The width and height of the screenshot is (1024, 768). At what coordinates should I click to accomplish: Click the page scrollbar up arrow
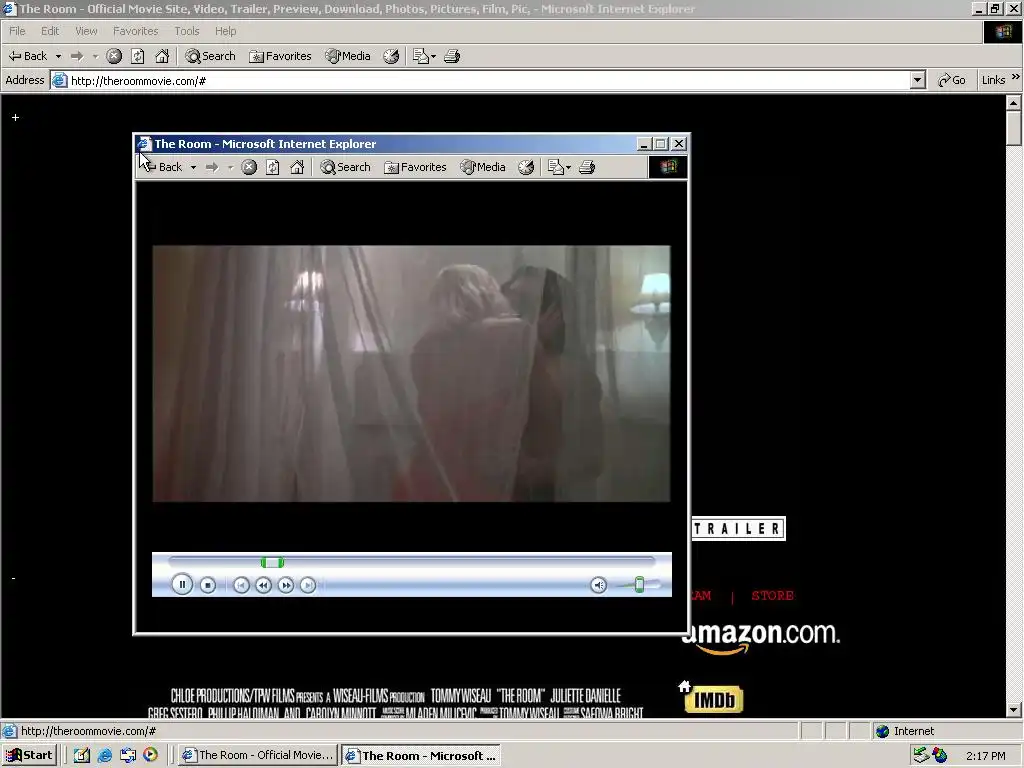(1014, 103)
